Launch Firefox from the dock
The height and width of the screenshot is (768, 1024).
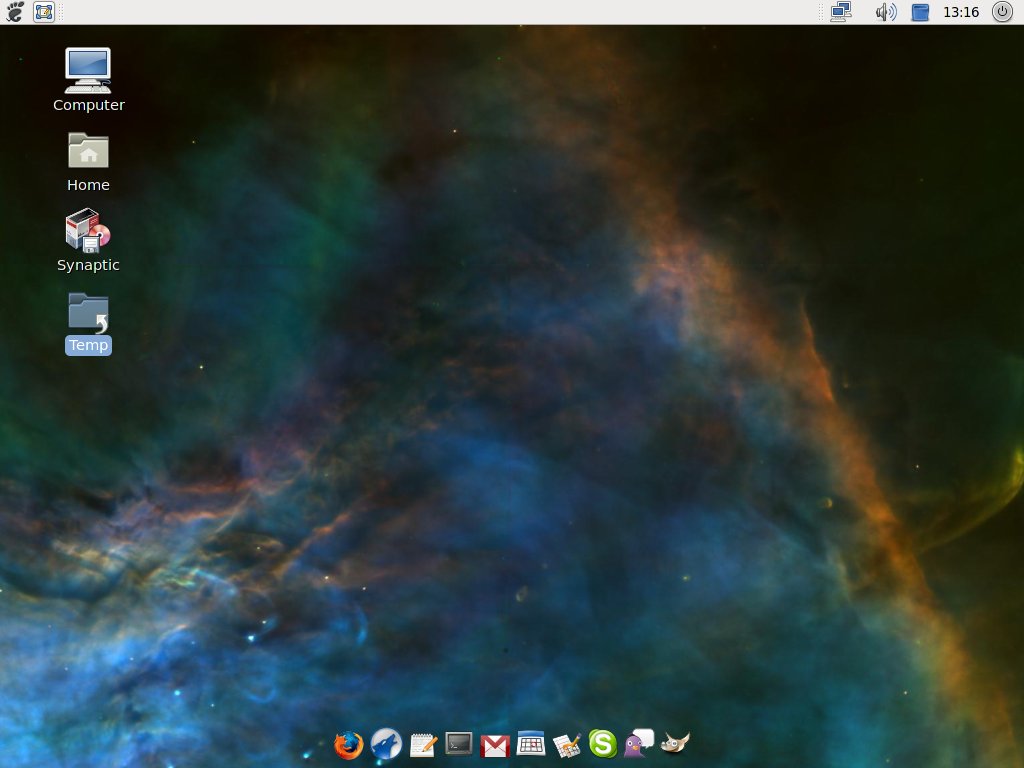pos(349,744)
